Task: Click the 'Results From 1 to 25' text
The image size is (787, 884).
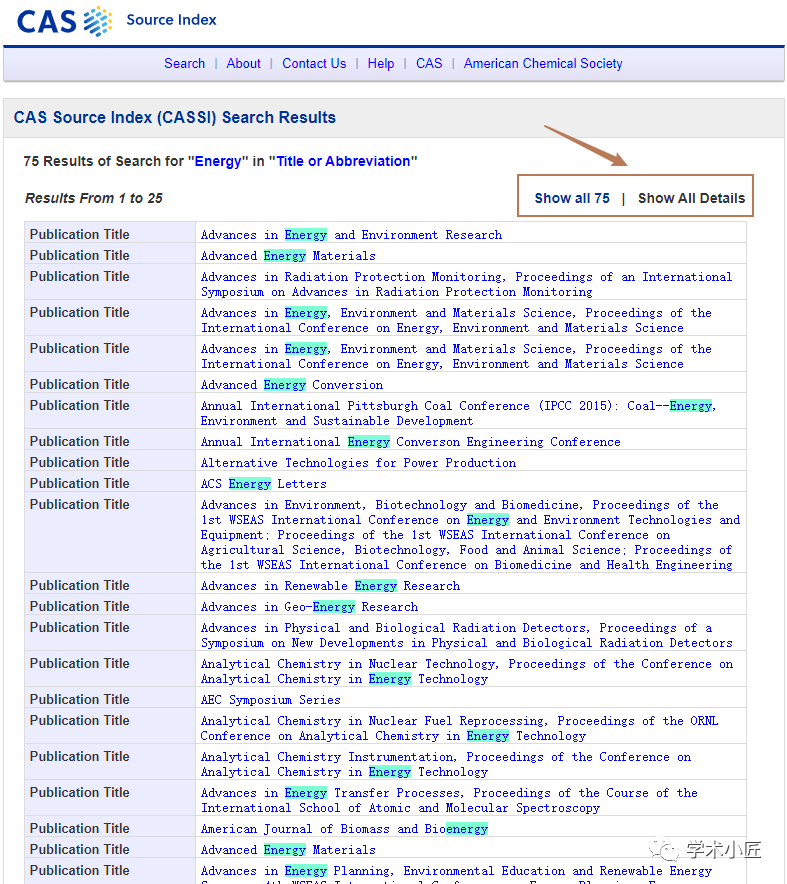Action: click(94, 198)
